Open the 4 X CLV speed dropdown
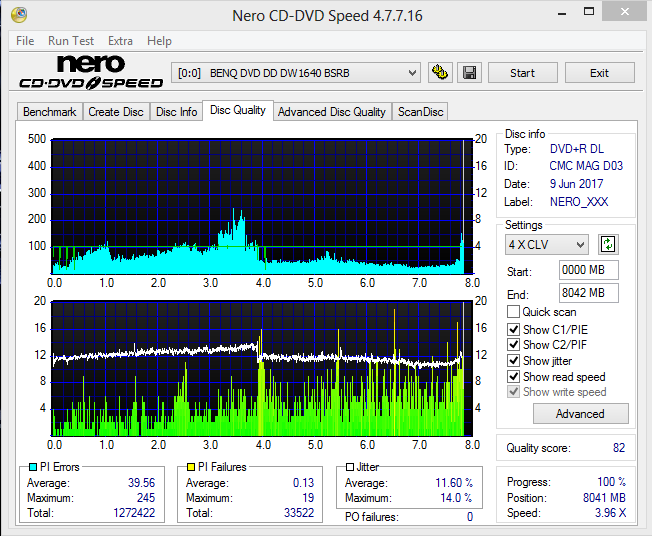 click(546, 245)
